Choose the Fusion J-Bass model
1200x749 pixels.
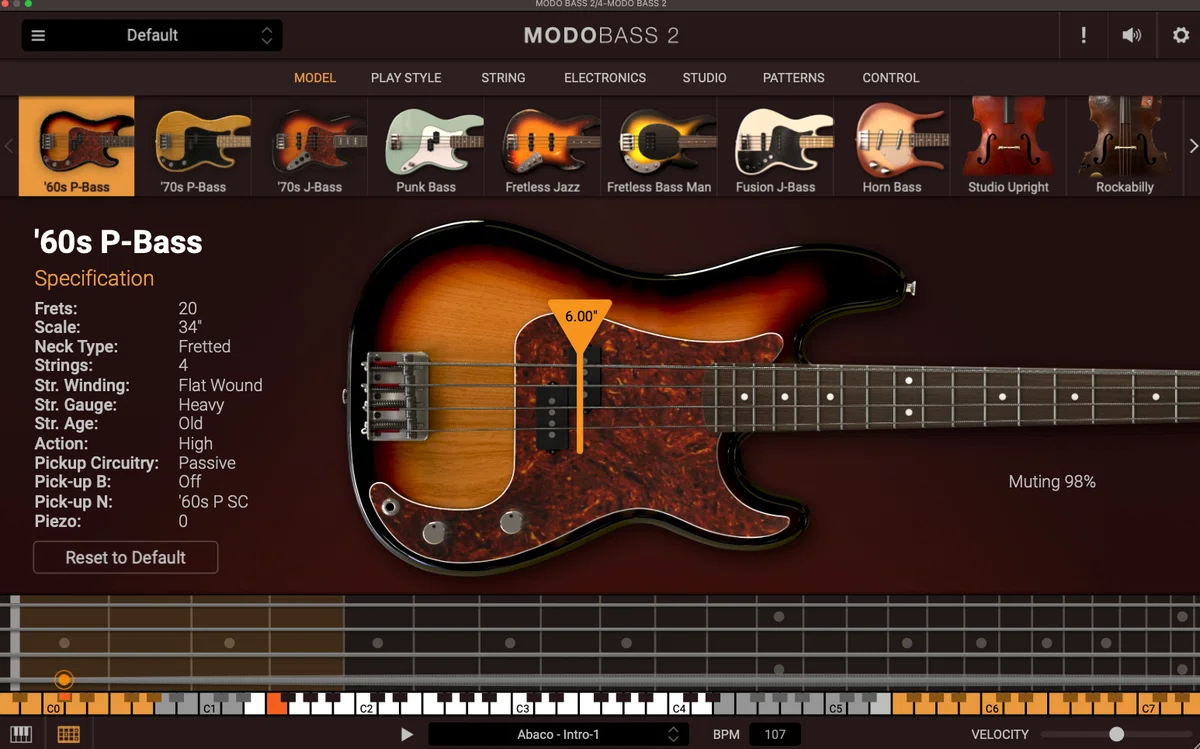coord(775,146)
